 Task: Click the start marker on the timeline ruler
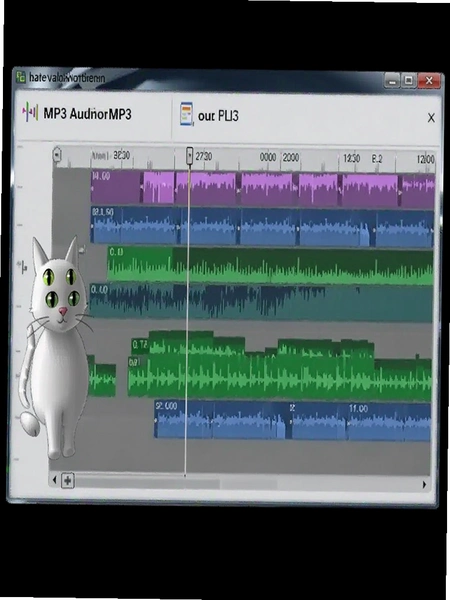pos(57,155)
